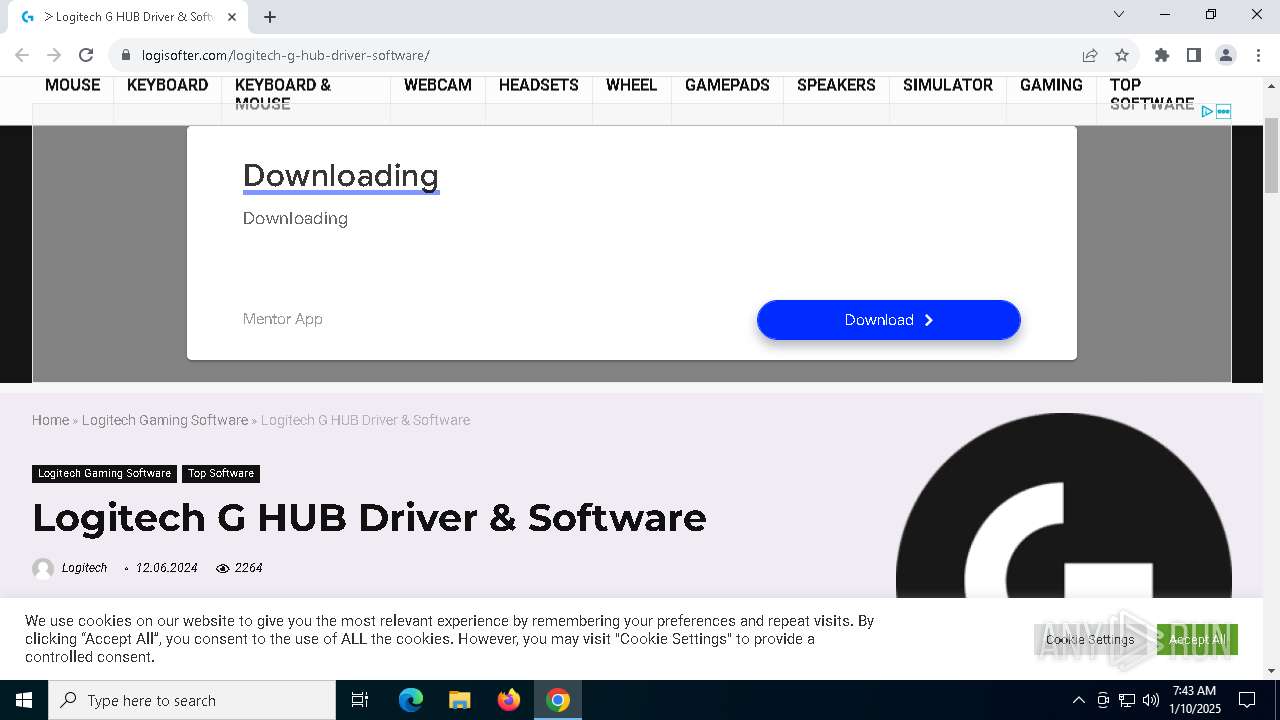This screenshot has width=1280, height=720.
Task: Open the Logitech Gaming Software breadcrumb
Action: (165, 420)
